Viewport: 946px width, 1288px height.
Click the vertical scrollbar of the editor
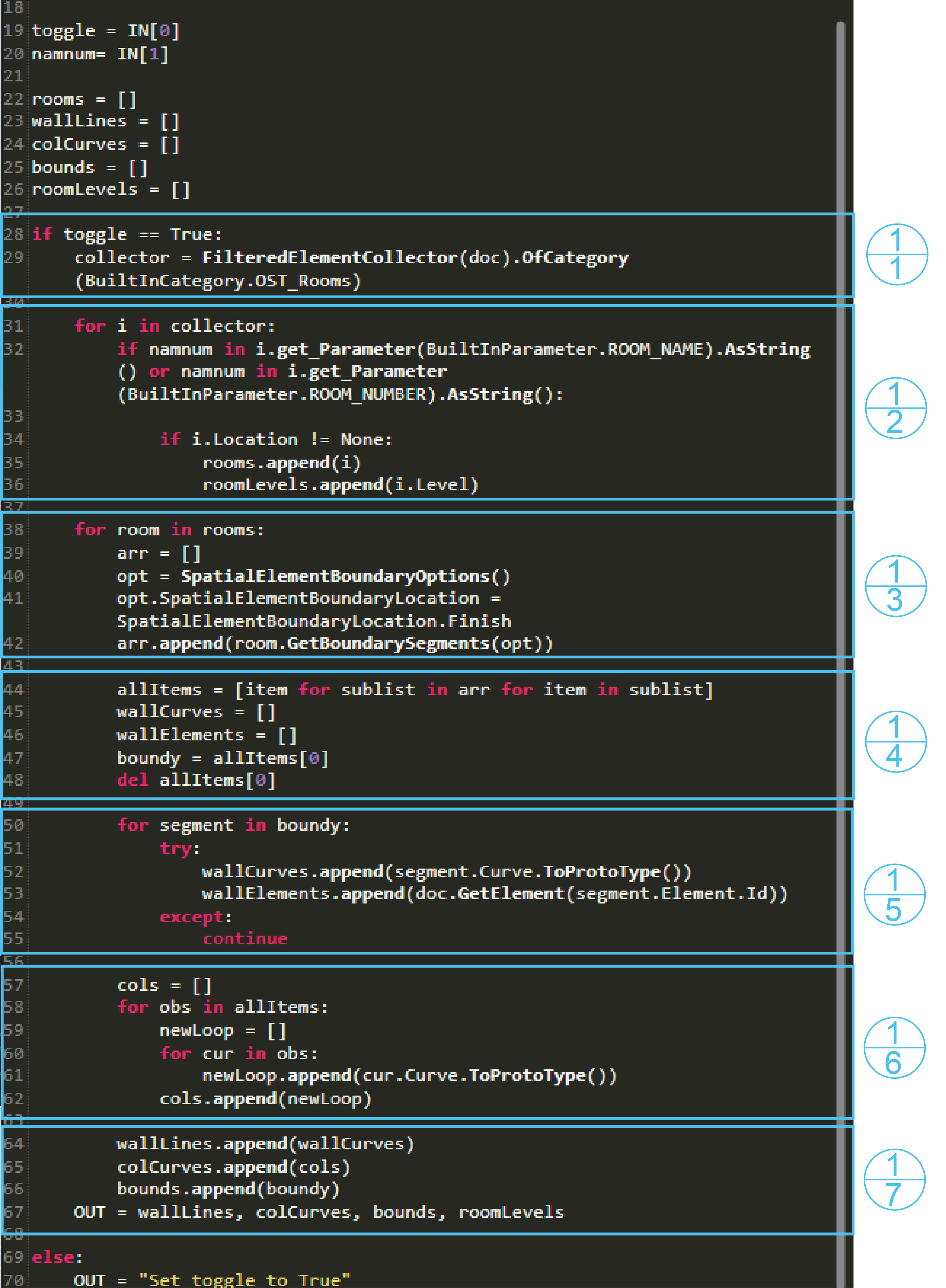840,630
